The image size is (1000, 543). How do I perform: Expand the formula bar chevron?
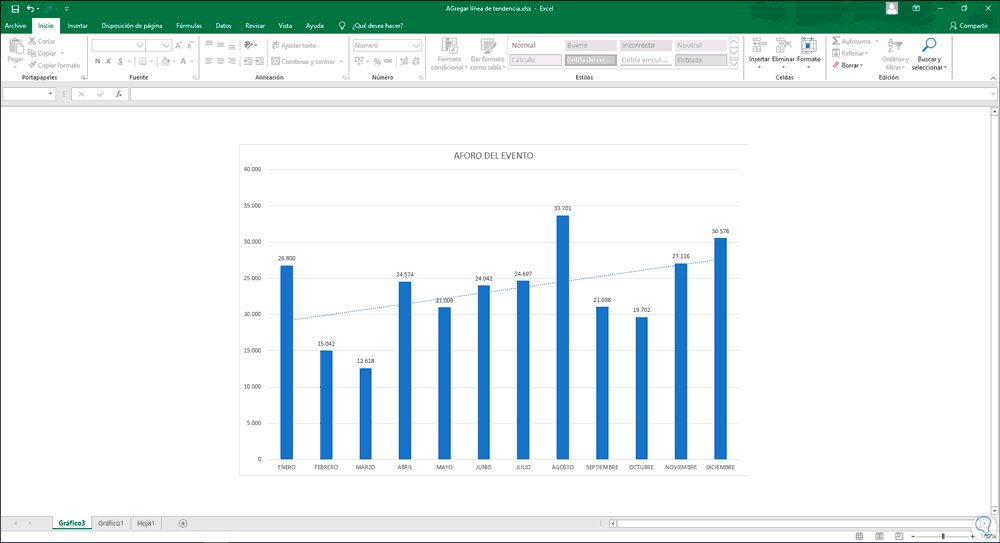[x=992, y=94]
